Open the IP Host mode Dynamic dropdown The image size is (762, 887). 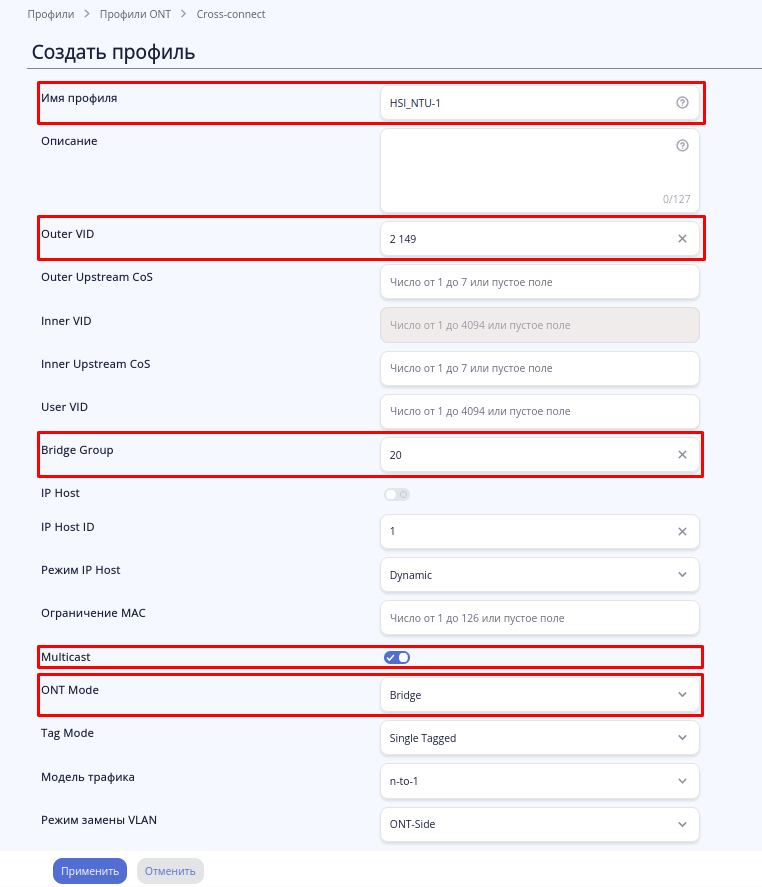coord(539,575)
